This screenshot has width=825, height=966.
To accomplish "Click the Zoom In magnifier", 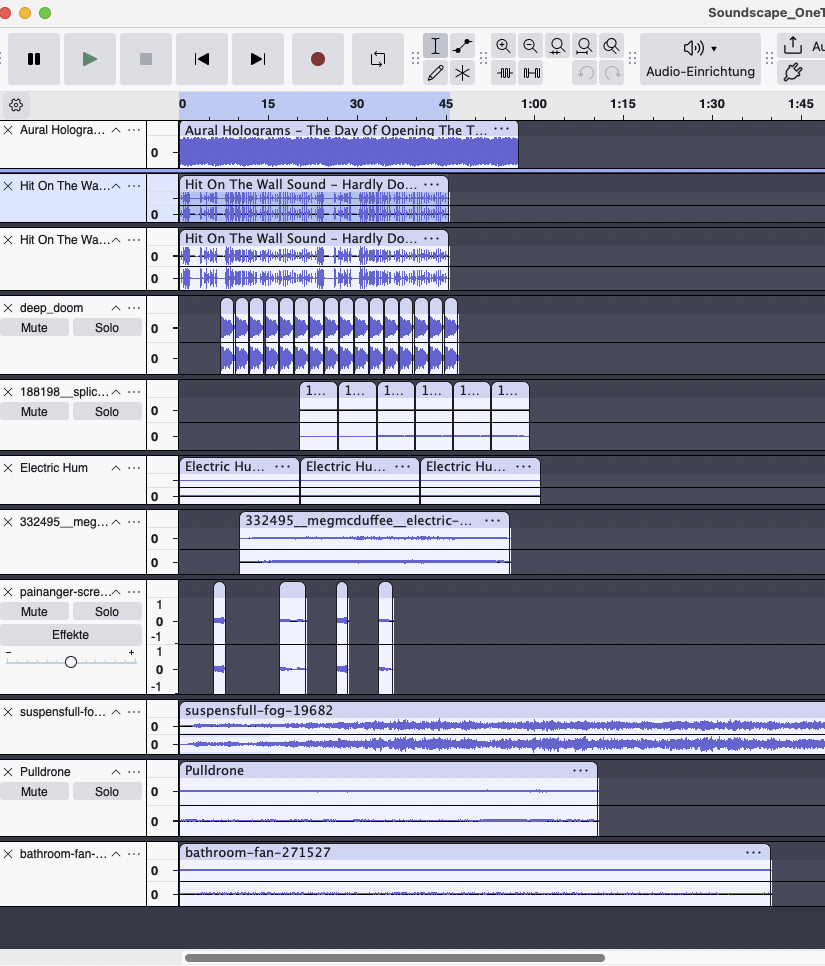I will [x=503, y=46].
